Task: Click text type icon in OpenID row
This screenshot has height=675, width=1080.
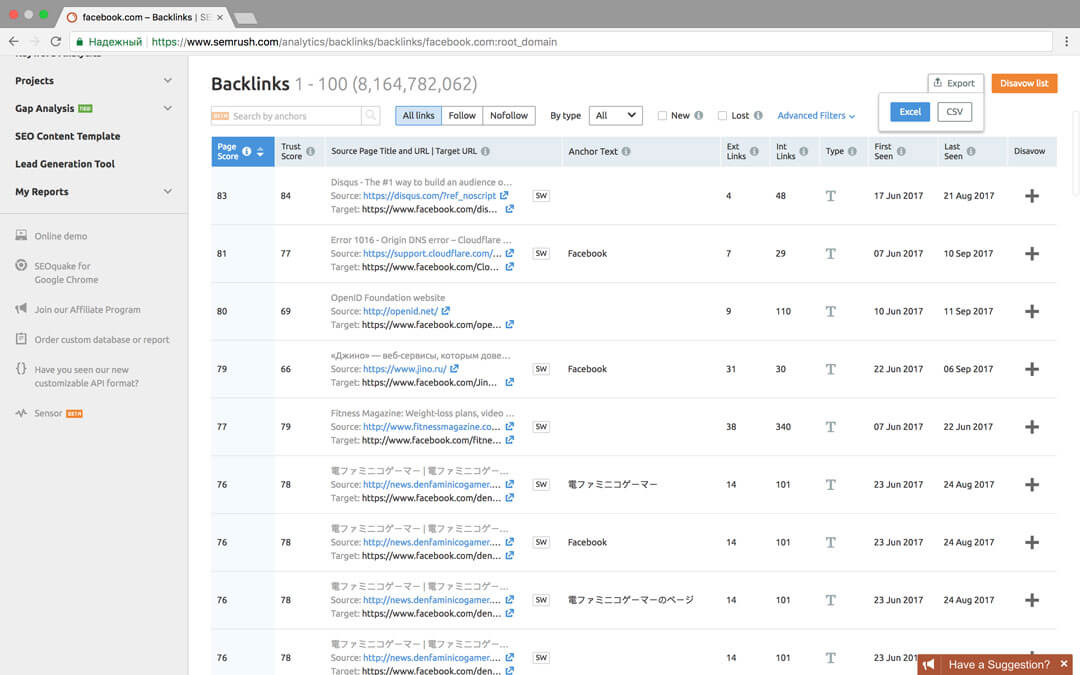Action: 831,311
